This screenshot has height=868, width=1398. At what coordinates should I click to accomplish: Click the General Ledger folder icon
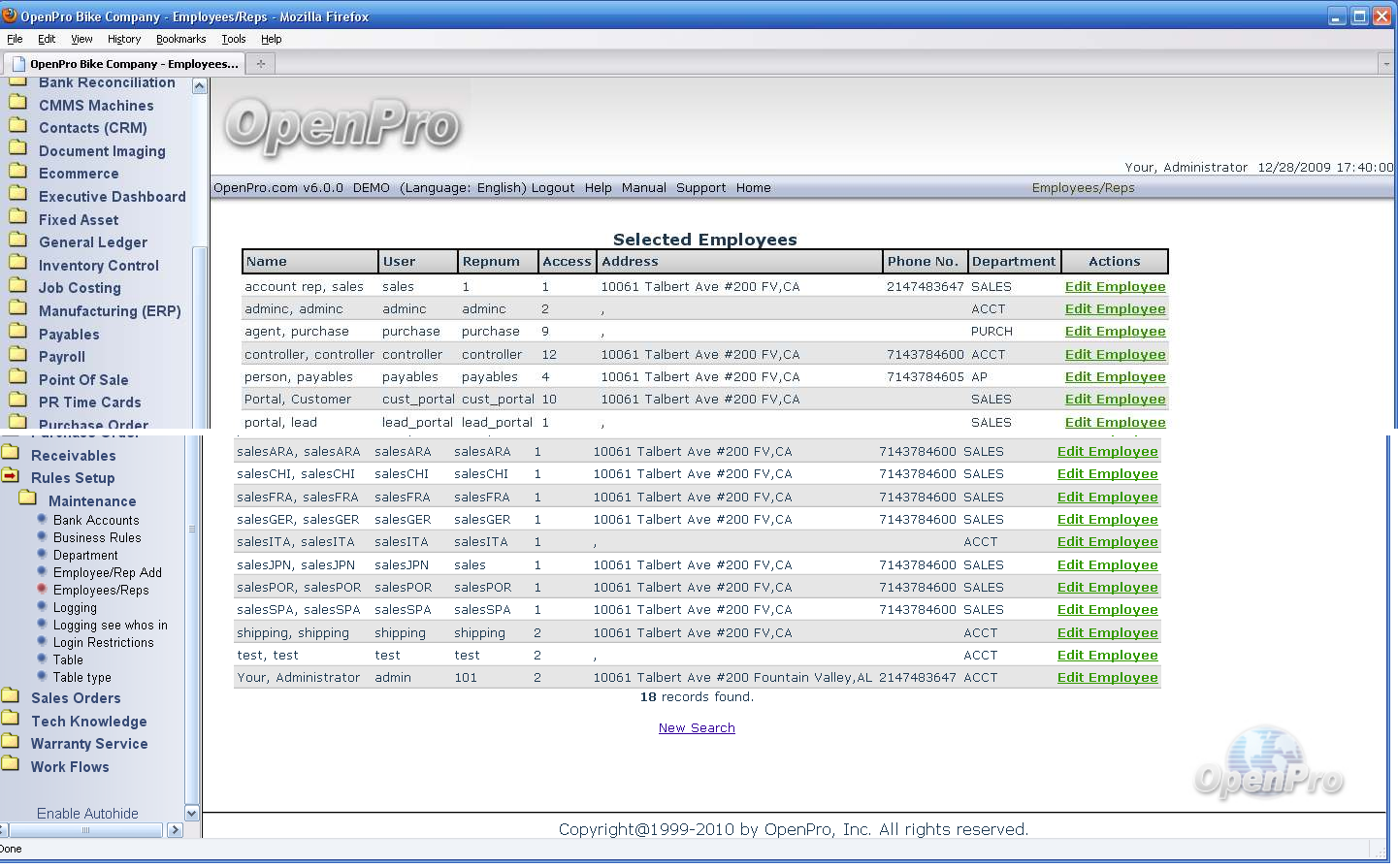pos(17,241)
